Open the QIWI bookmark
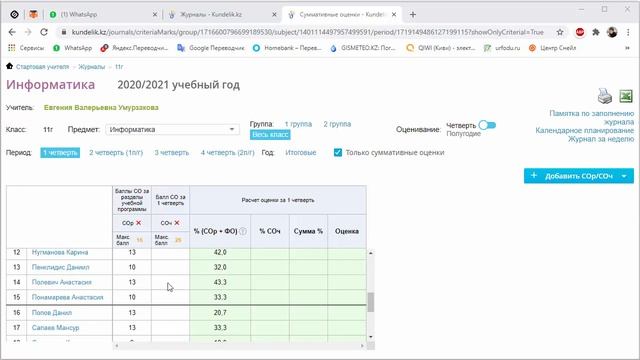 pyautogui.click(x=441, y=48)
